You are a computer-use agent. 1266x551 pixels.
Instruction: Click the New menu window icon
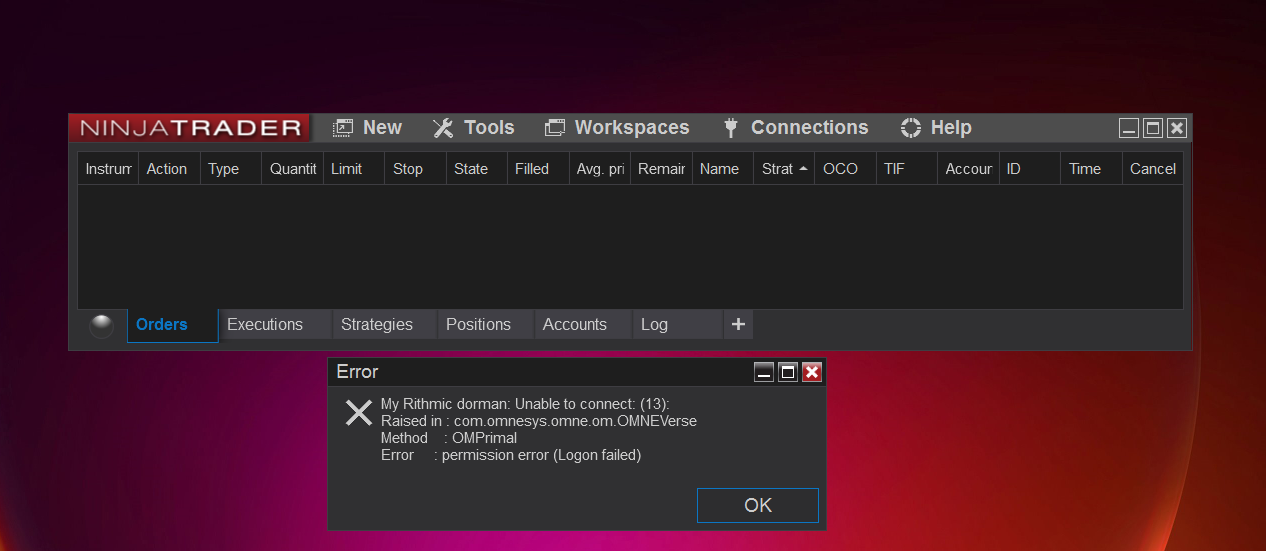click(343, 128)
